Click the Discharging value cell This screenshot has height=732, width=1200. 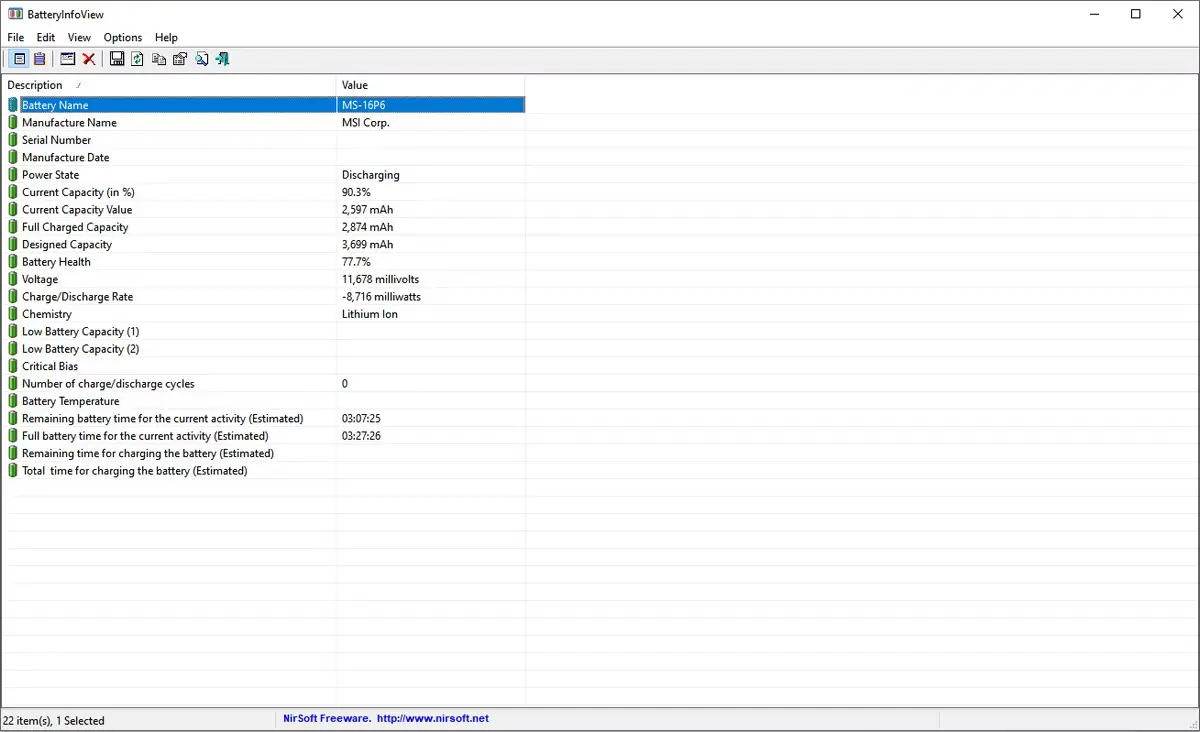tap(370, 174)
